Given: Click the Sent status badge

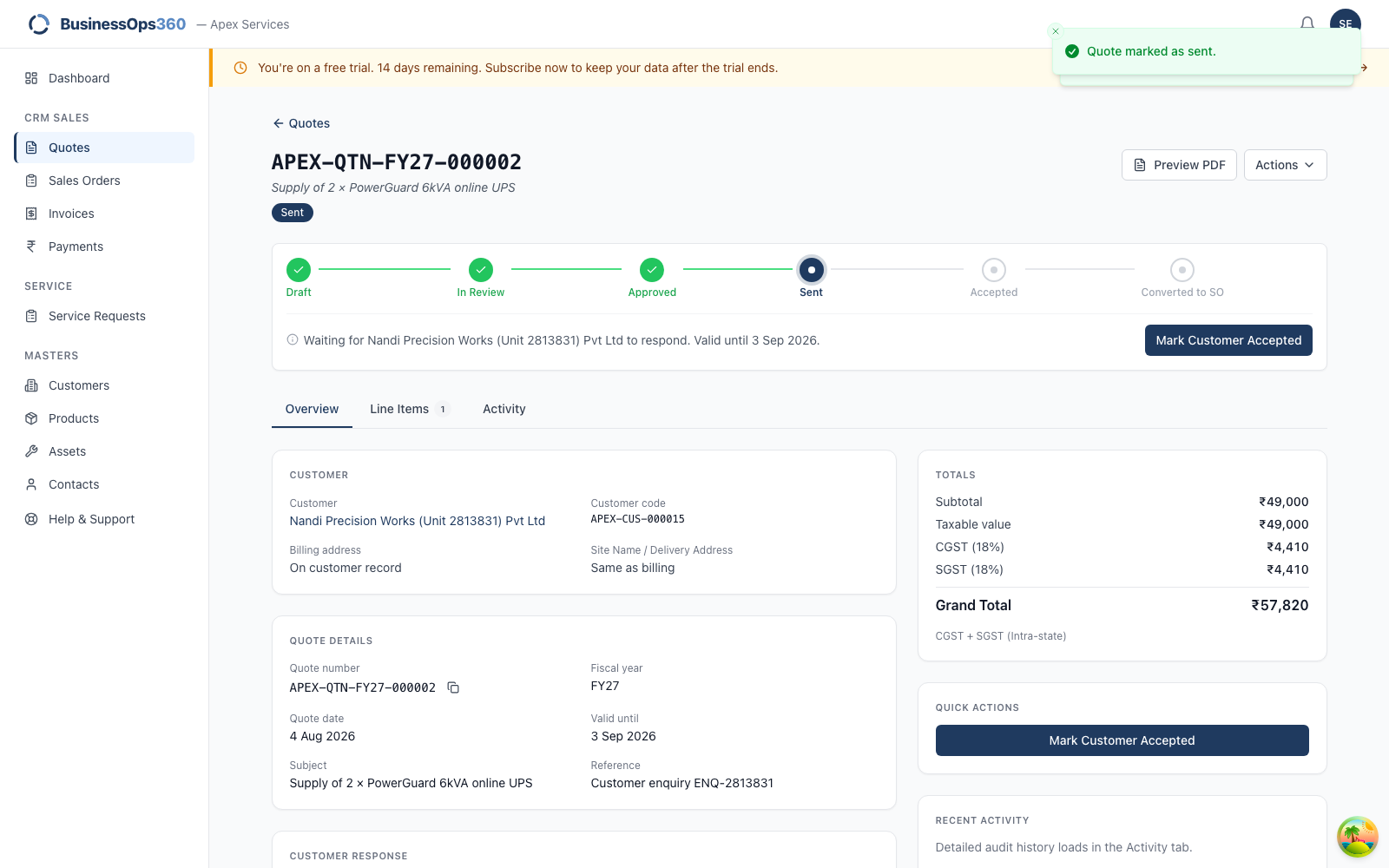Looking at the screenshot, I should 293,213.
